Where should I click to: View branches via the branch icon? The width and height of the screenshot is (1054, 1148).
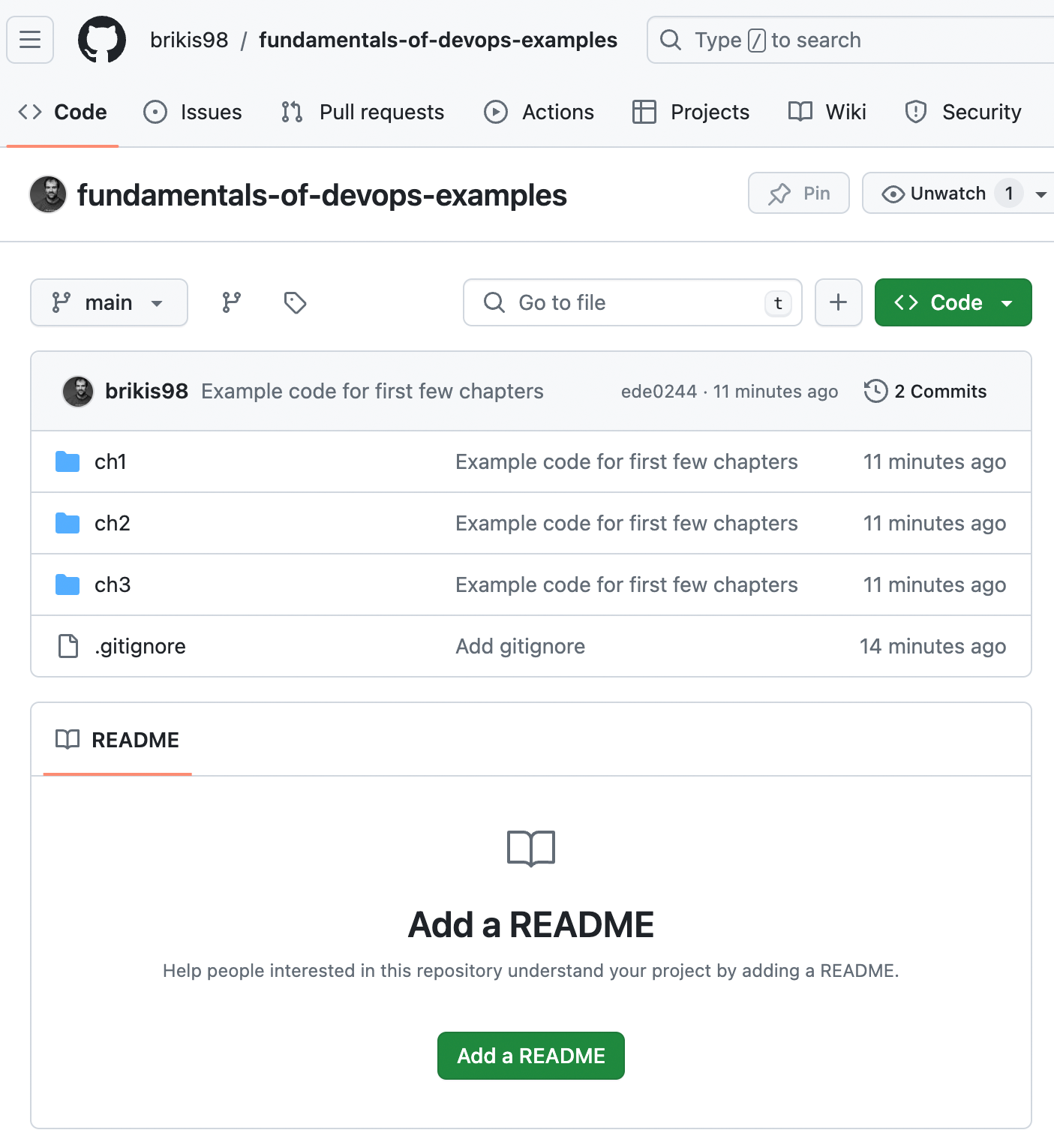(x=231, y=302)
